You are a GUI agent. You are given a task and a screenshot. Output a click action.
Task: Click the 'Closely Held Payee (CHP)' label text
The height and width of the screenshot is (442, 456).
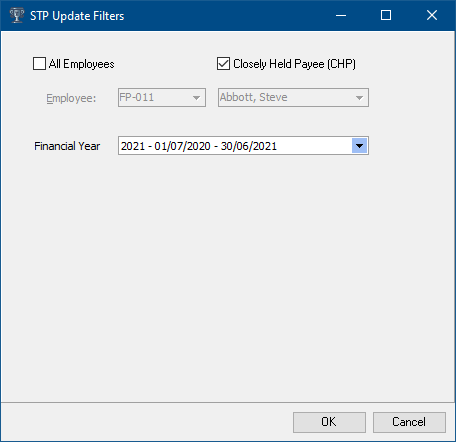click(294, 64)
